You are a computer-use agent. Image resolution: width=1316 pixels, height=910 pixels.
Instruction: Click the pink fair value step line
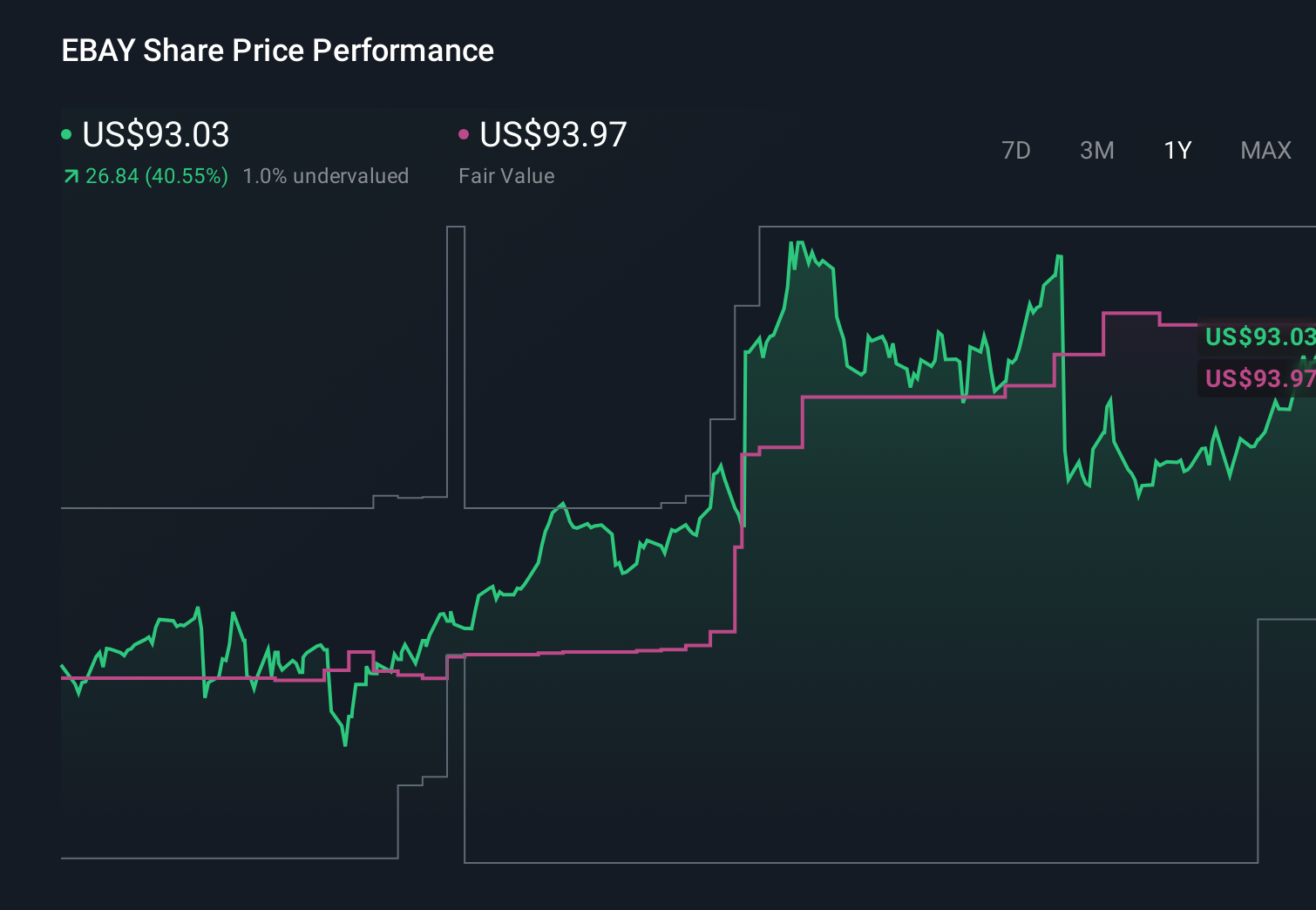[872, 397]
